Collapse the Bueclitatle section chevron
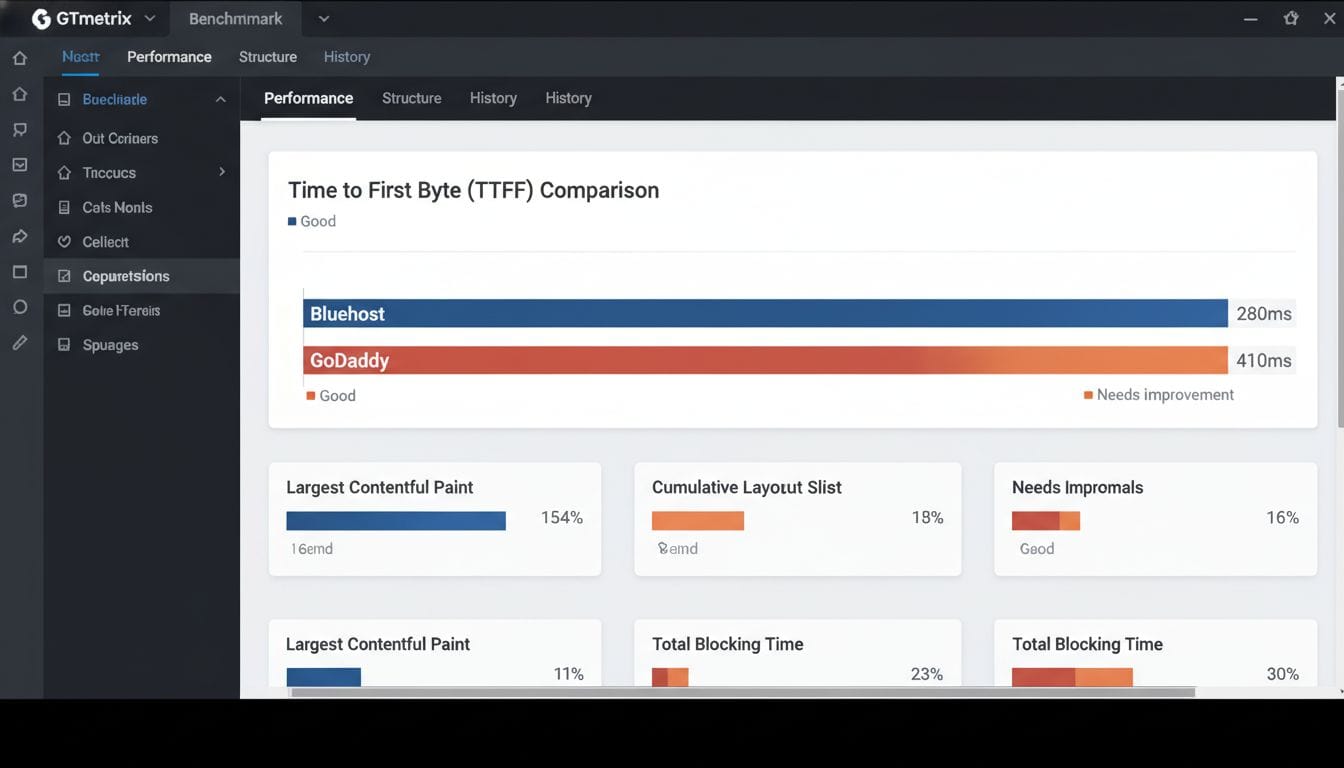Image resolution: width=1344 pixels, height=768 pixels. coord(220,100)
